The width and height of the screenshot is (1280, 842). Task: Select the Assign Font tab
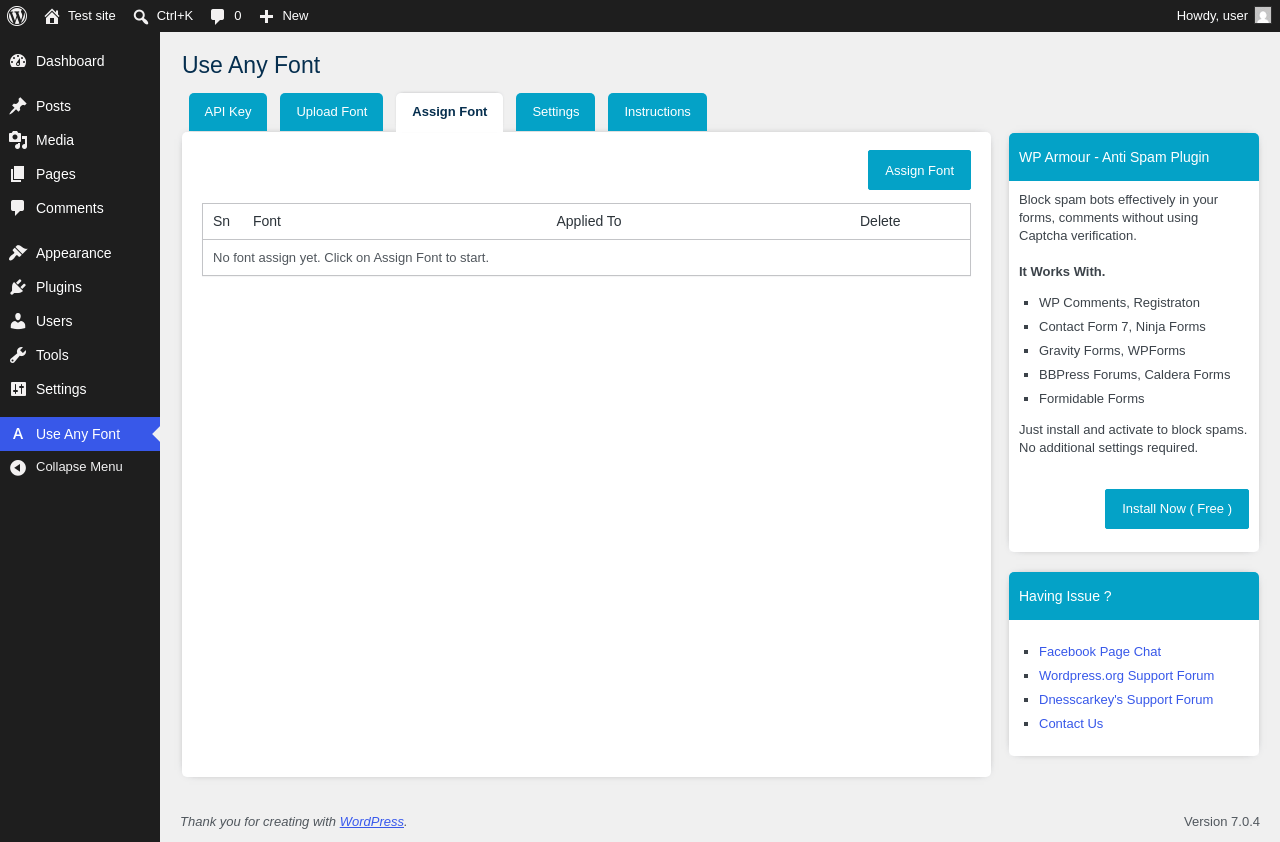[x=450, y=112]
